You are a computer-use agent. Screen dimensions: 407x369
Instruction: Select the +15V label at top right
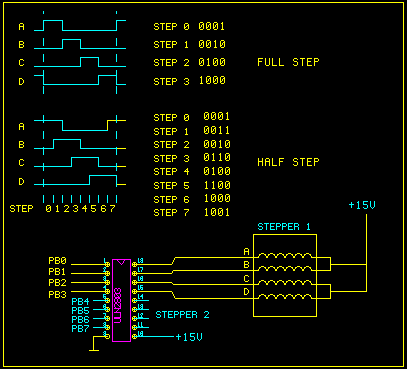[x=362, y=205]
